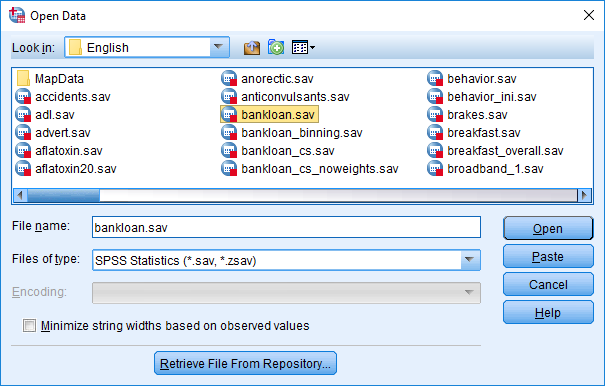Click the Paste button
Viewport: 605px width, 386px height.
tap(548, 257)
